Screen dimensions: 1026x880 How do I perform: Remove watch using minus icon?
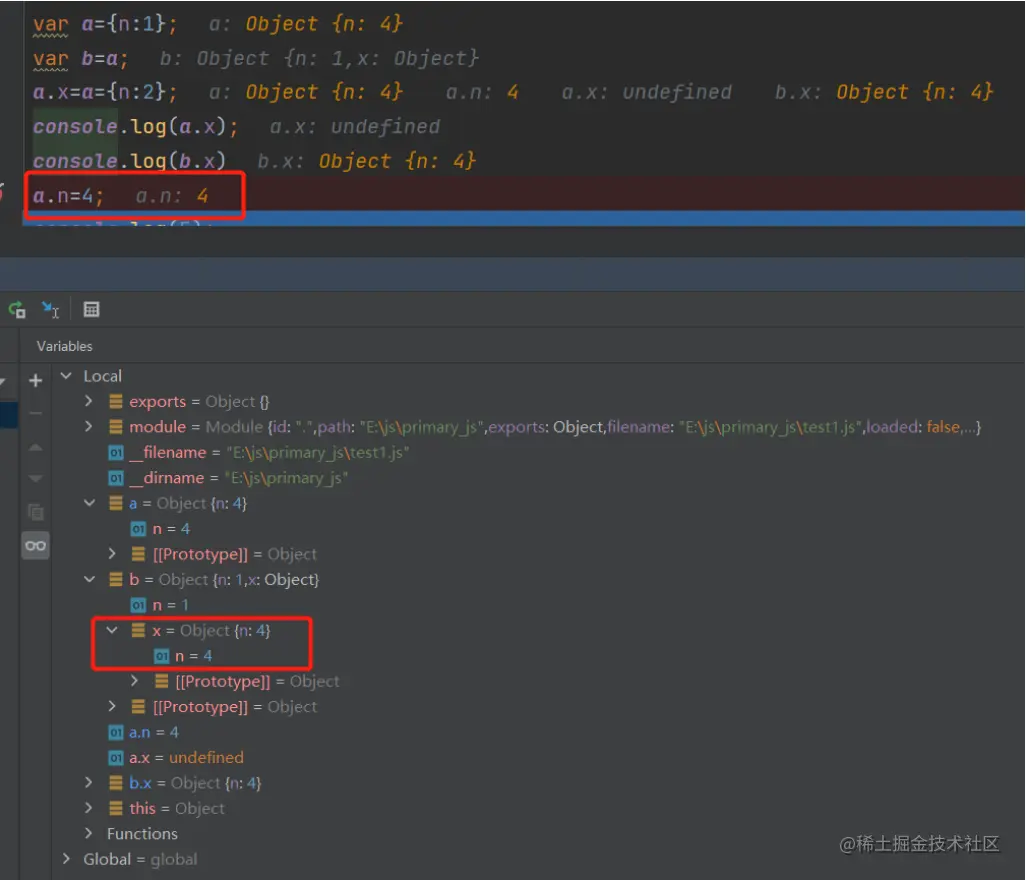[x=36, y=414]
